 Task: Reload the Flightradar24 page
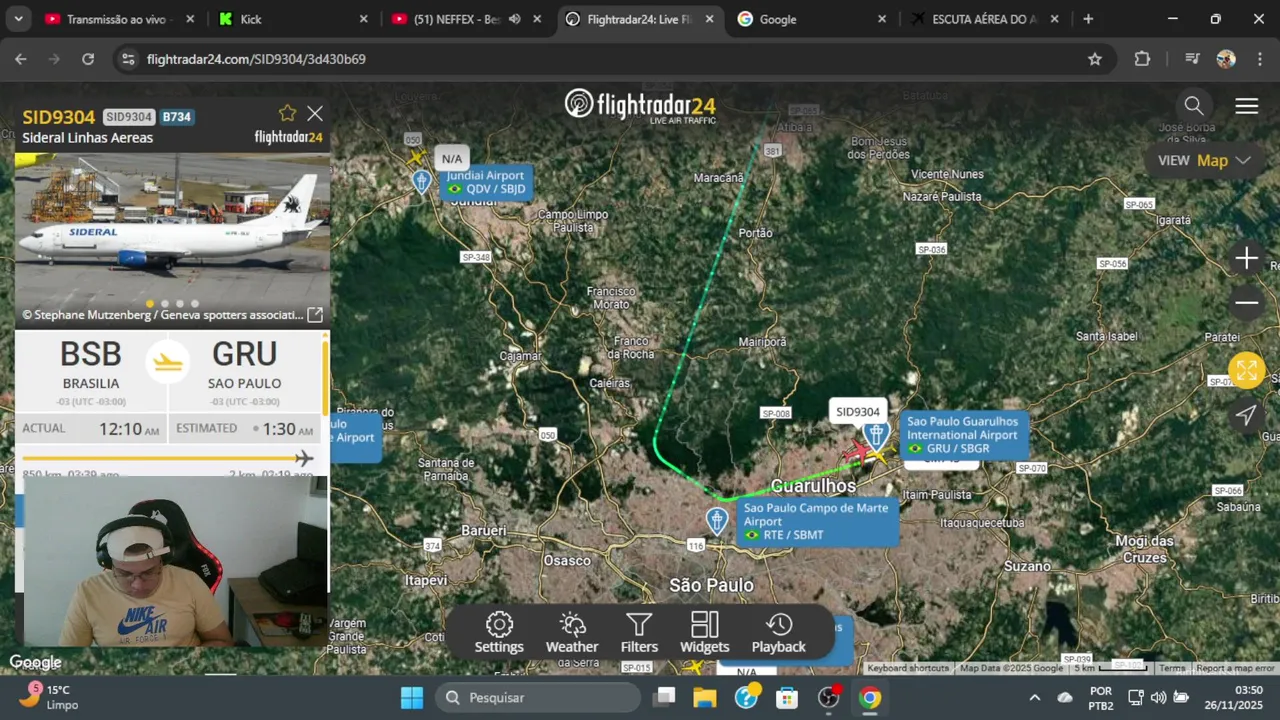88,59
